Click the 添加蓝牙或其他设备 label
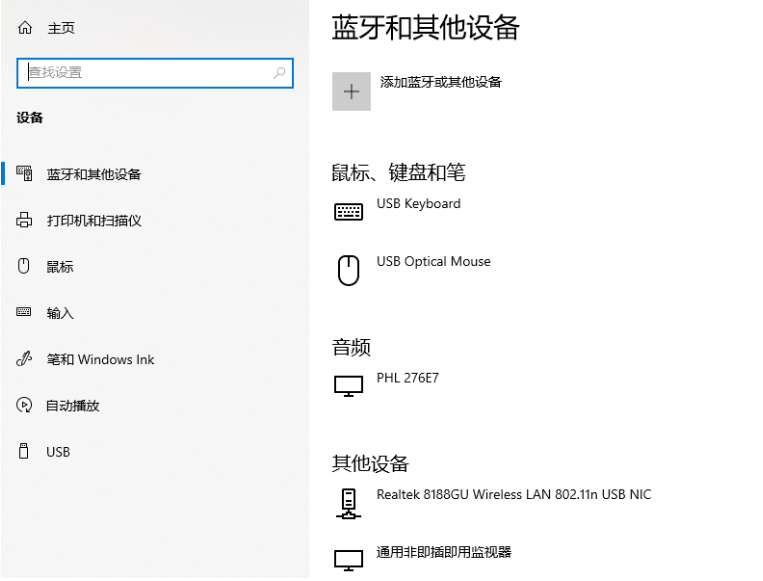The height and width of the screenshot is (581, 763). pyautogui.click(x=440, y=82)
